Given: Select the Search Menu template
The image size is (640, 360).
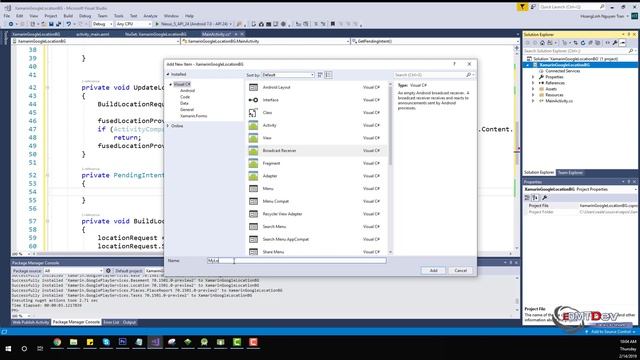Looking at the screenshot, I should tap(316, 227).
